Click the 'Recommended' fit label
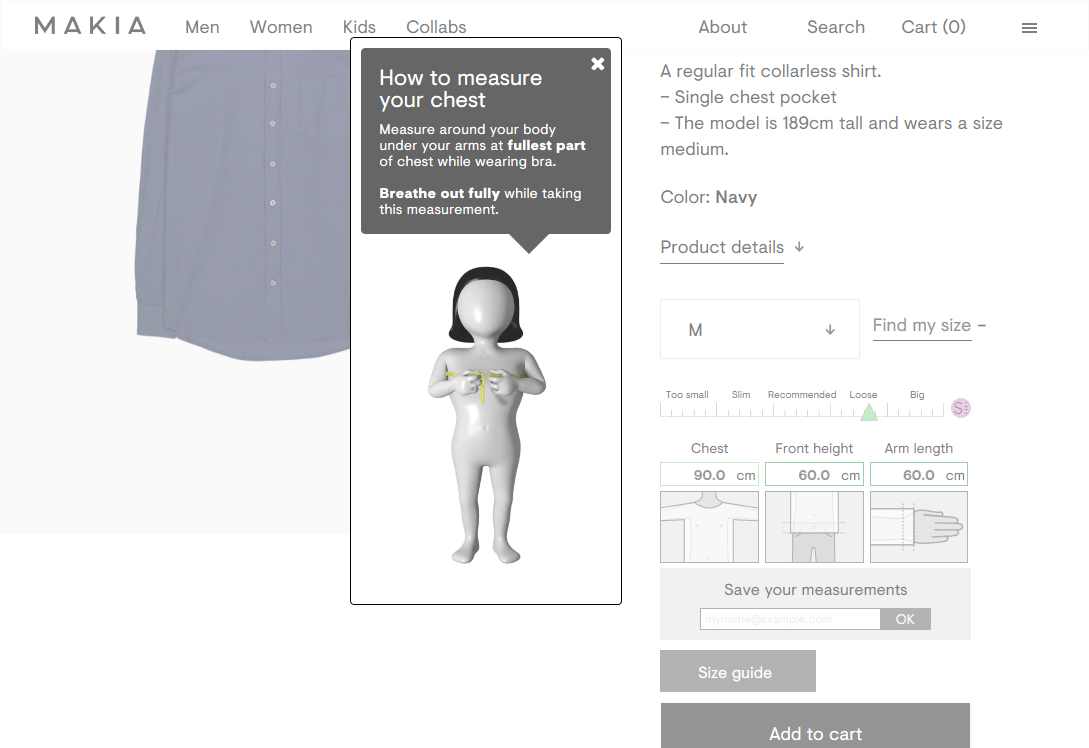 (x=801, y=394)
